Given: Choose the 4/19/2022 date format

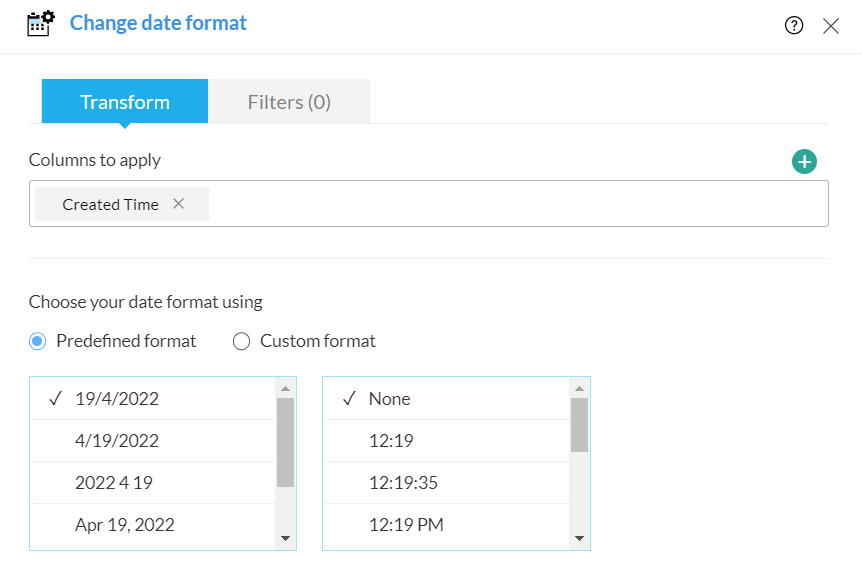Looking at the screenshot, I should point(117,441).
